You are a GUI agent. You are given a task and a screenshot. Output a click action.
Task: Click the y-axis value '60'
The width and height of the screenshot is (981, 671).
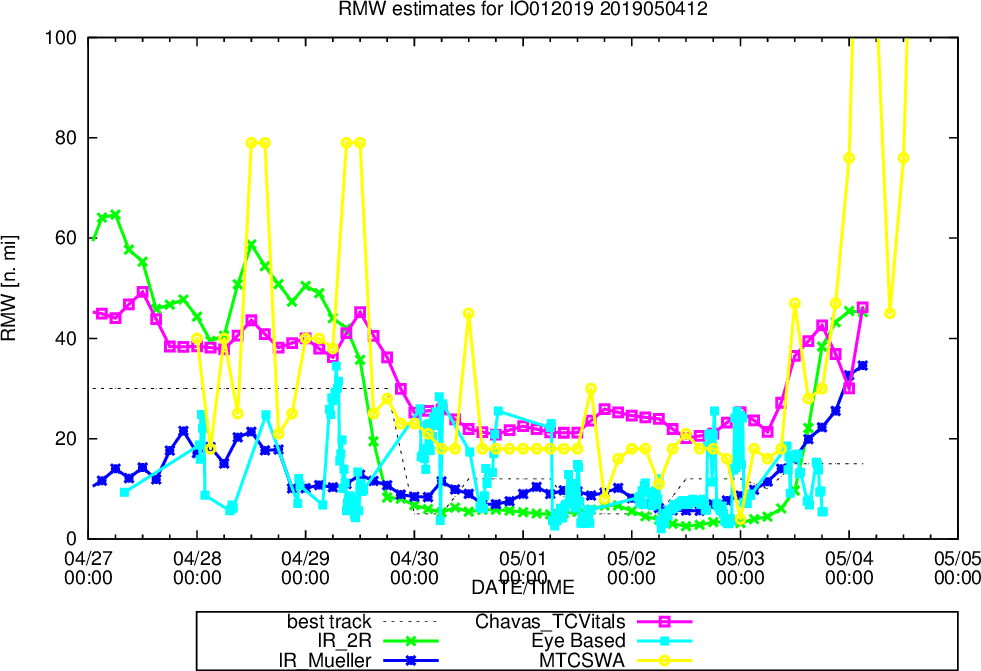[66, 238]
